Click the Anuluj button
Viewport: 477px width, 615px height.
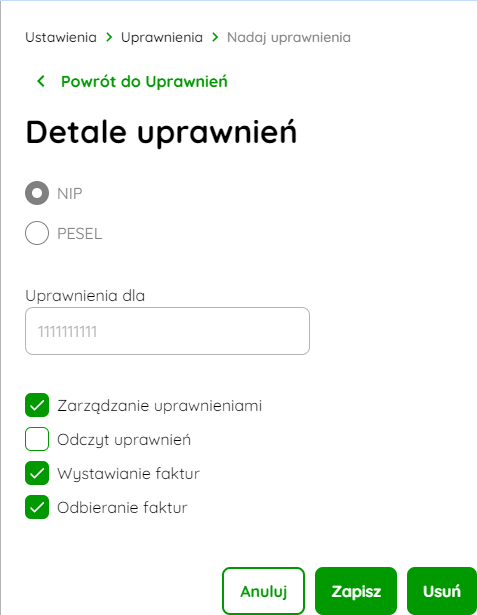[263, 591]
